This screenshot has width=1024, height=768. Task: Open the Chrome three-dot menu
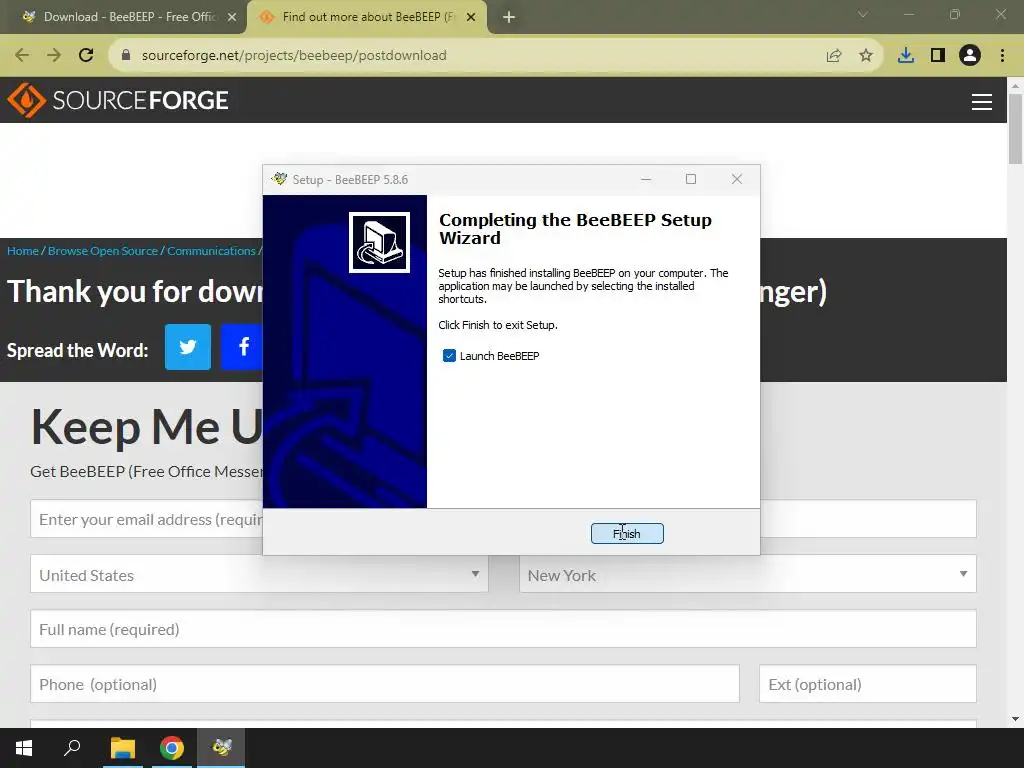pyautogui.click(x=1002, y=56)
